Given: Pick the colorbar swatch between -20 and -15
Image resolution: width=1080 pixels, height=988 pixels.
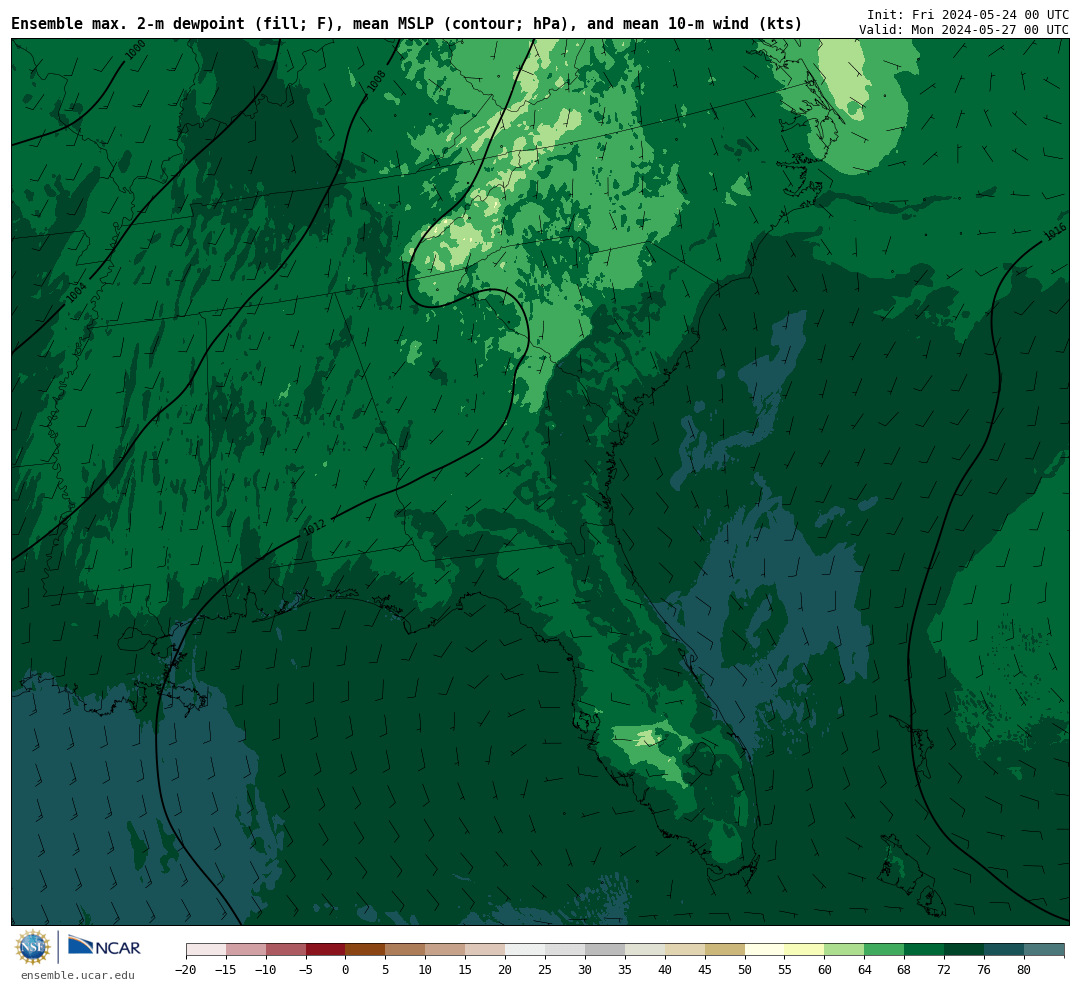Looking at the screenshot, I should [206, 950].
